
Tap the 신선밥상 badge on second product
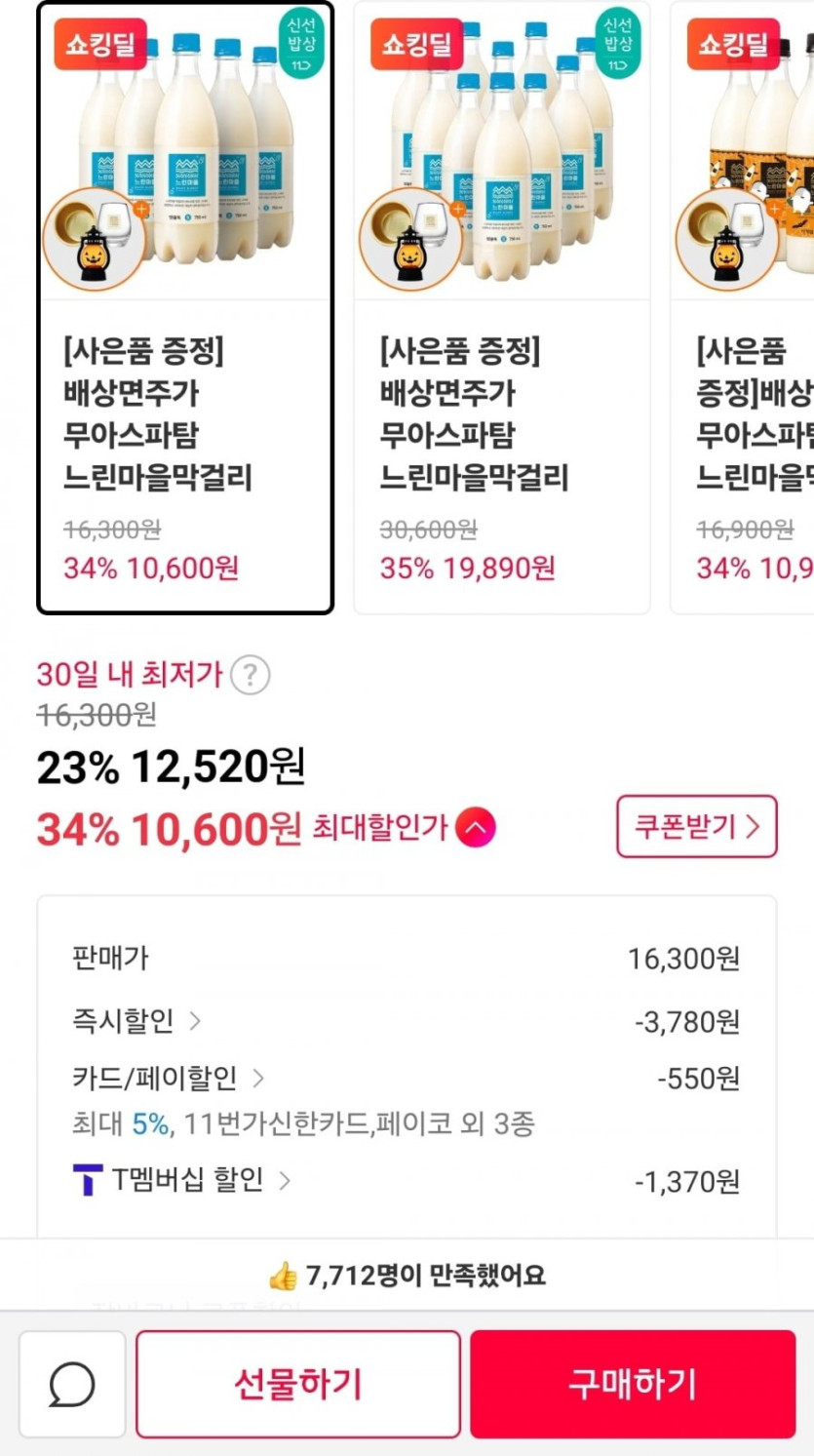(617, 44)
